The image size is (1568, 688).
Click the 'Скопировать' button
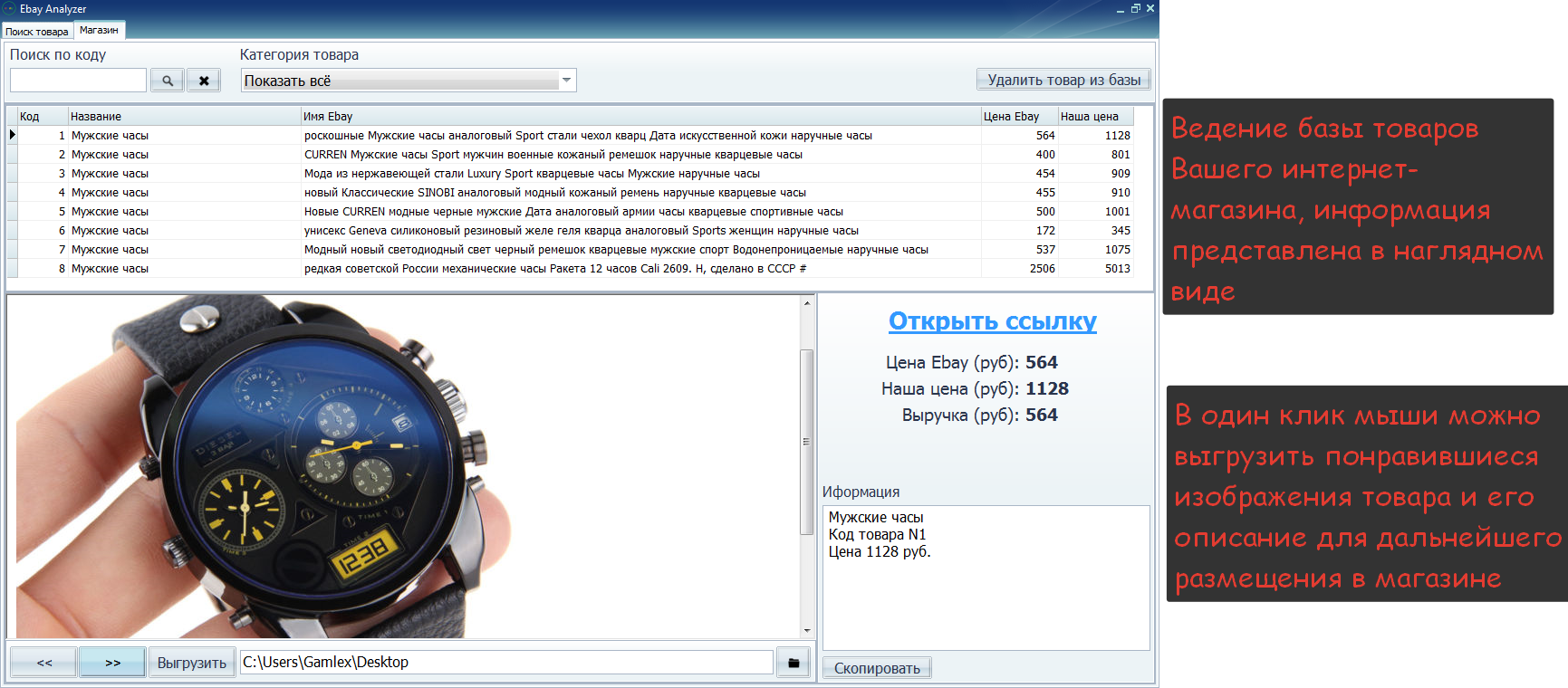[x=877, y=668]
